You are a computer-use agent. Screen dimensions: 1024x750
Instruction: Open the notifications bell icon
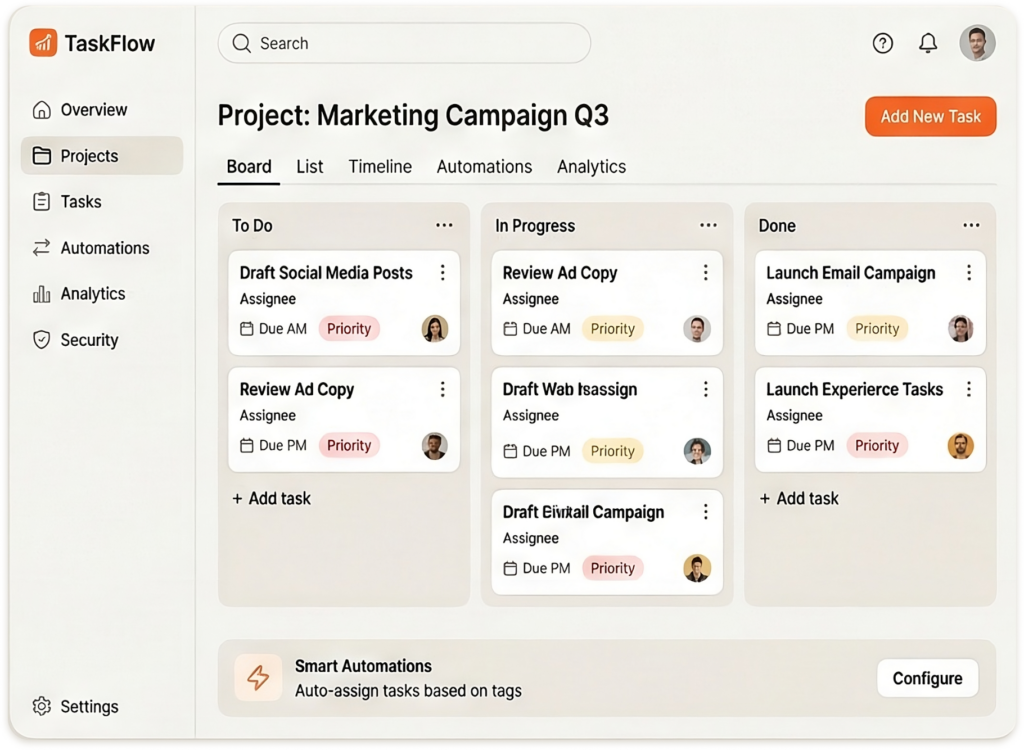[928, 43]
